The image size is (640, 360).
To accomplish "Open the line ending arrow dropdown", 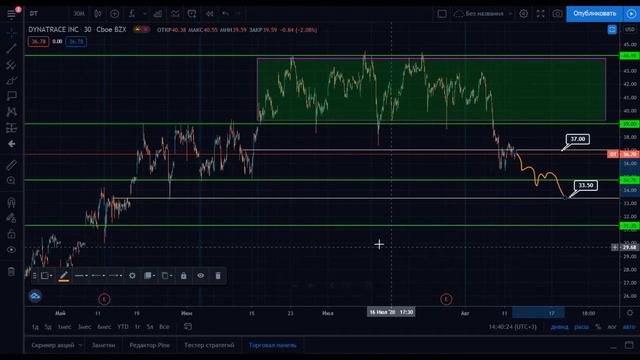I will [115, 276].
